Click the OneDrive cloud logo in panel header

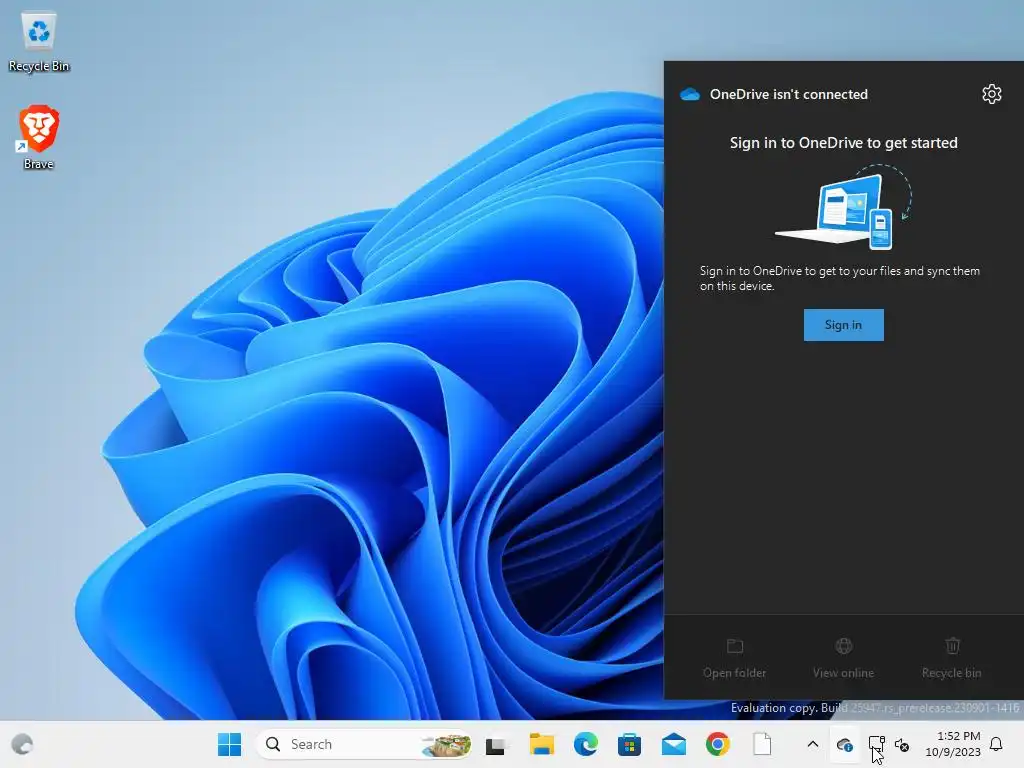690,94
